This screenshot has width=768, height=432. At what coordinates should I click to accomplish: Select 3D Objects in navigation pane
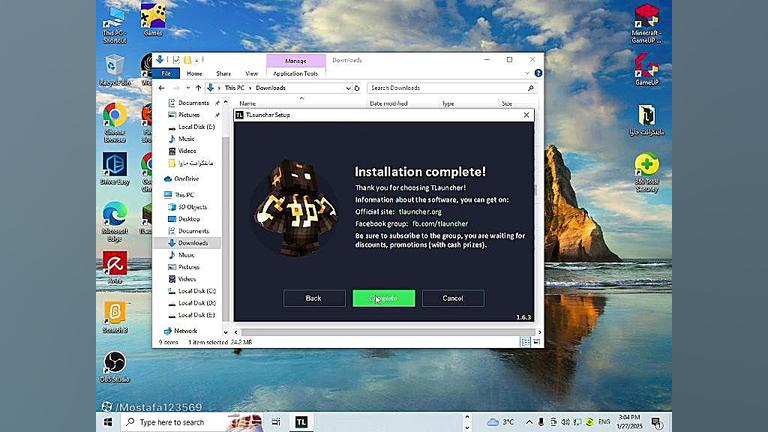tap(192, 207)
